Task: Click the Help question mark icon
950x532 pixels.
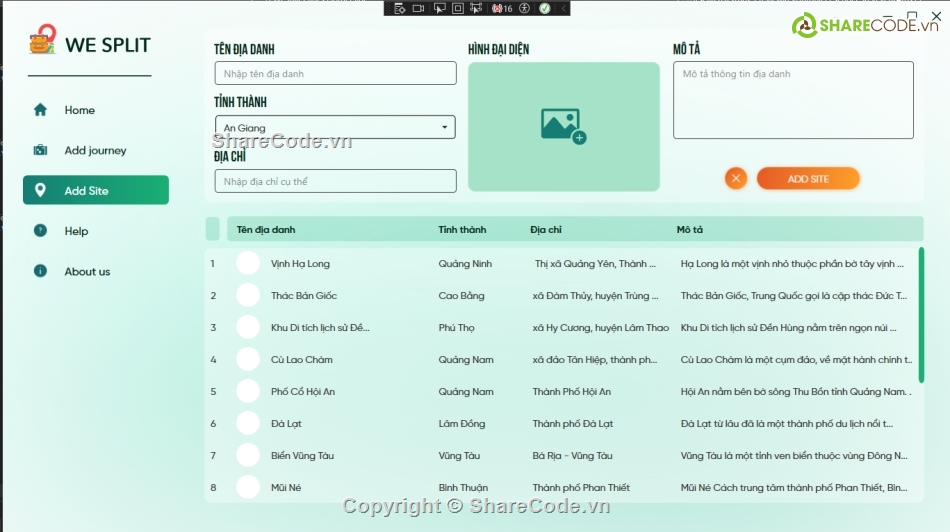Action: [x=40, y=231]
